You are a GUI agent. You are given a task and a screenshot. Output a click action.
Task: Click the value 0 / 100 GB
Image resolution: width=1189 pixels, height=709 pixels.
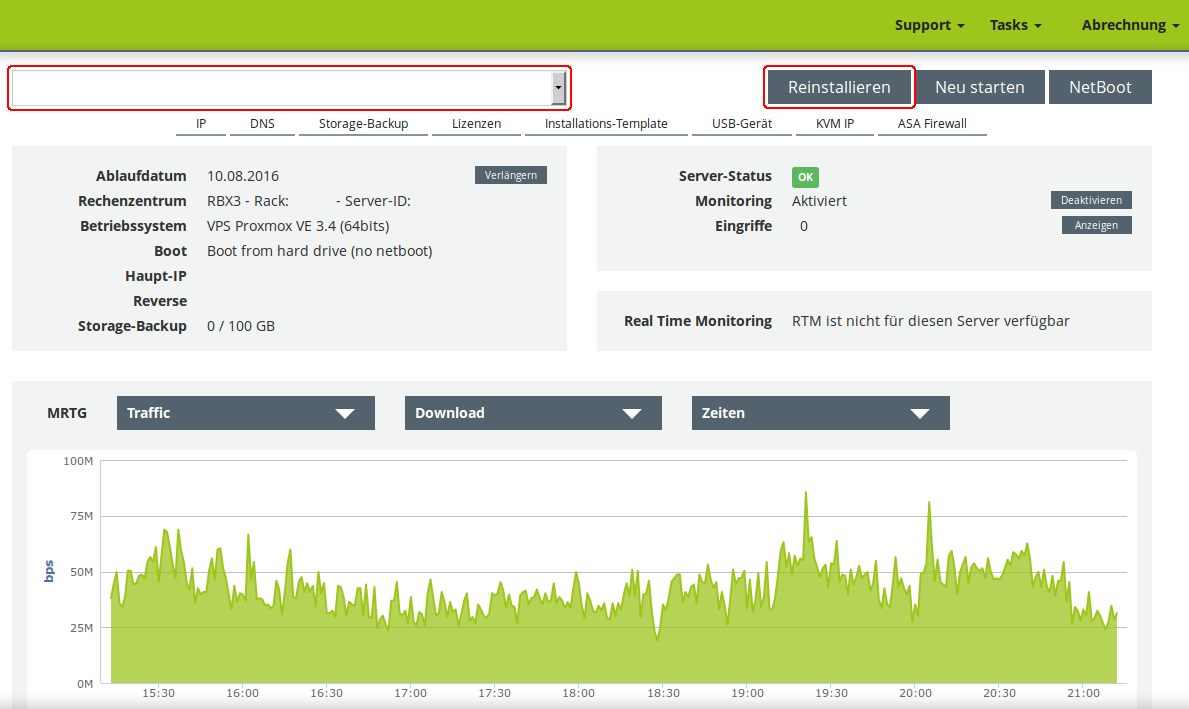coord(240,326)
